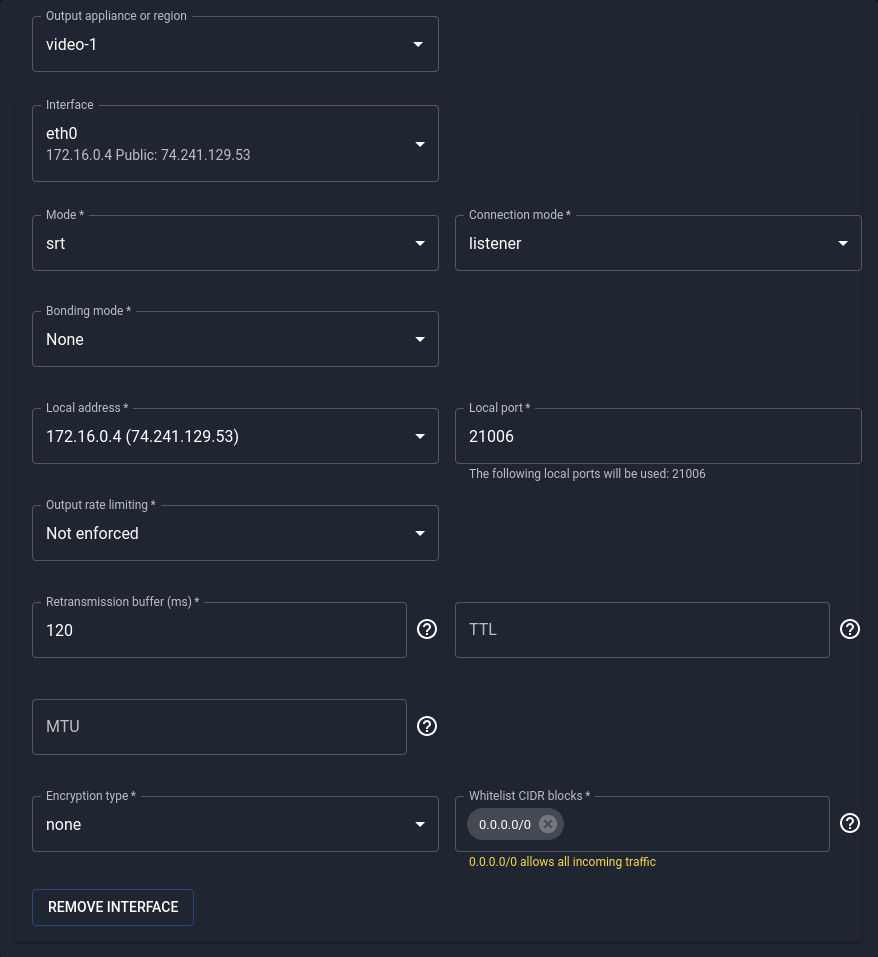878x957 pixels.
Task: Click inside Whitelist CIDR blocks field
Action: click(695, 825)
